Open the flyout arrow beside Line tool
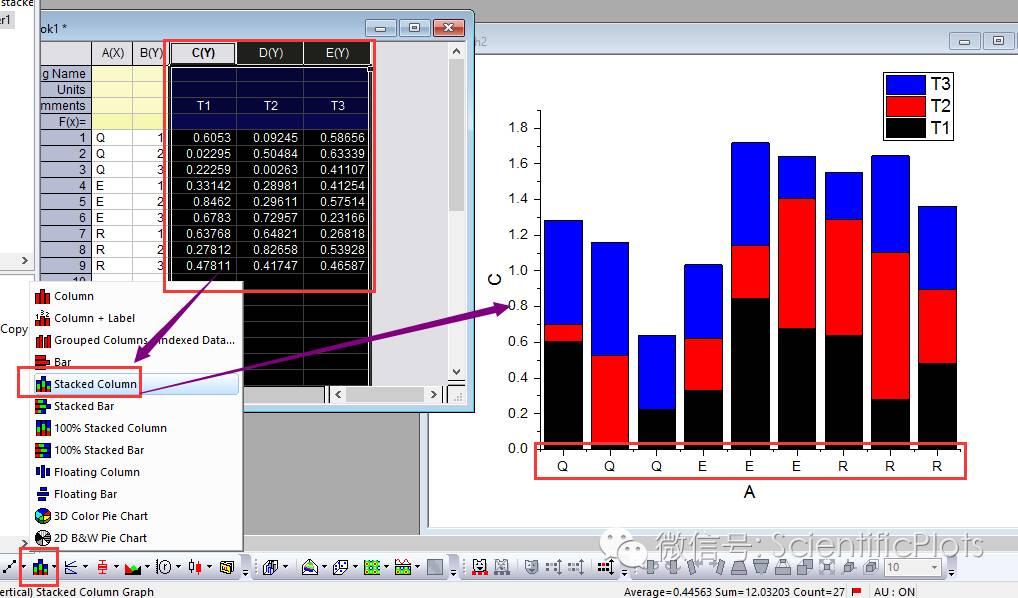The width and height of the screenshot is (1018, 598). [22, 567]
